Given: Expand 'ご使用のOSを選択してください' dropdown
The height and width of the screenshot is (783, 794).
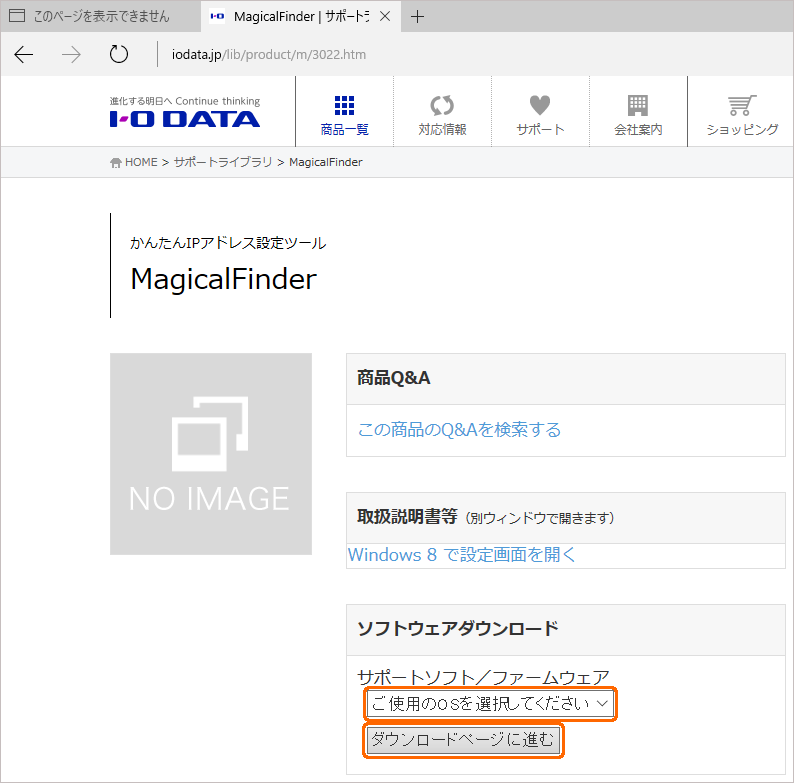Looking at the screenshot, I should click(490, 703).
